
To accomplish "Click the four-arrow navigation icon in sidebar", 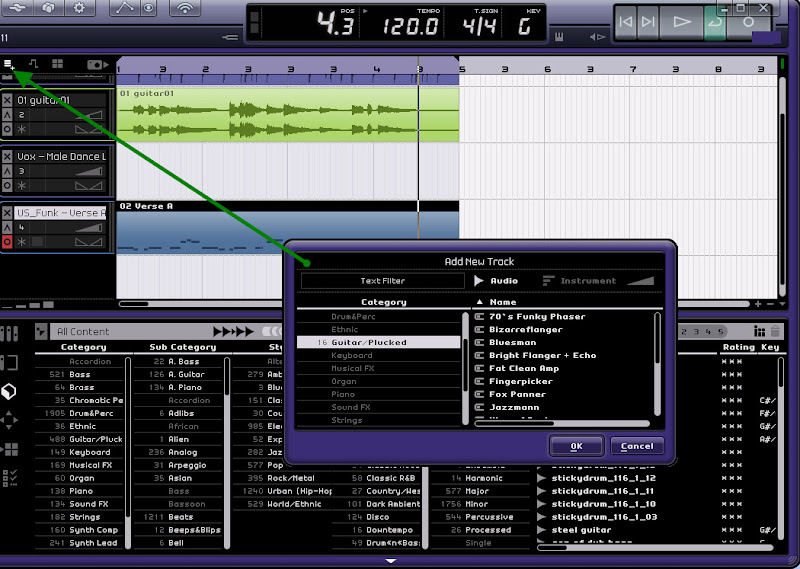I will tap(9, 420).
